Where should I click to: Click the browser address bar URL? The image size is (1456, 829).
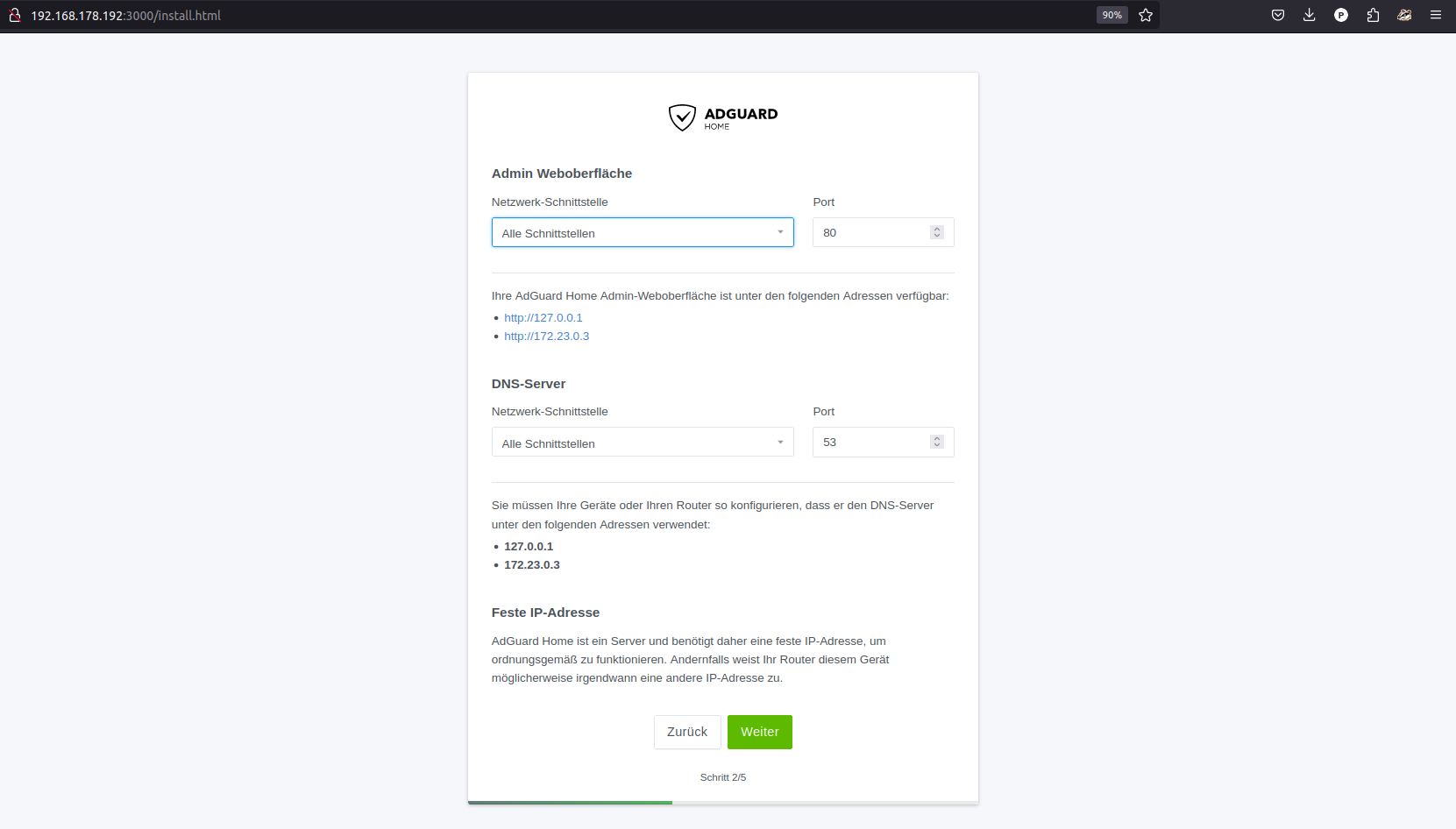[x=125, y=16]
